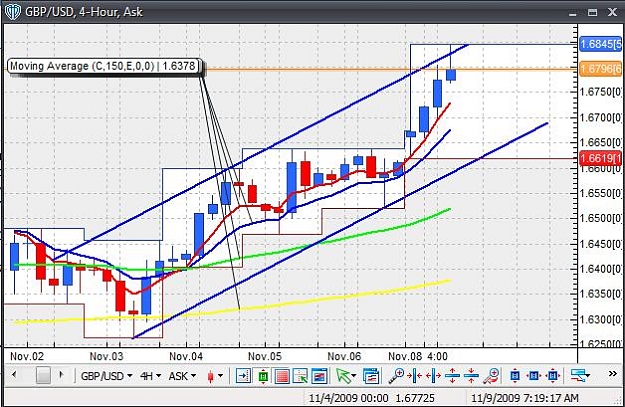Click the Nov.06 date axis label
The image size is (625, 407).
coord(344,356)
